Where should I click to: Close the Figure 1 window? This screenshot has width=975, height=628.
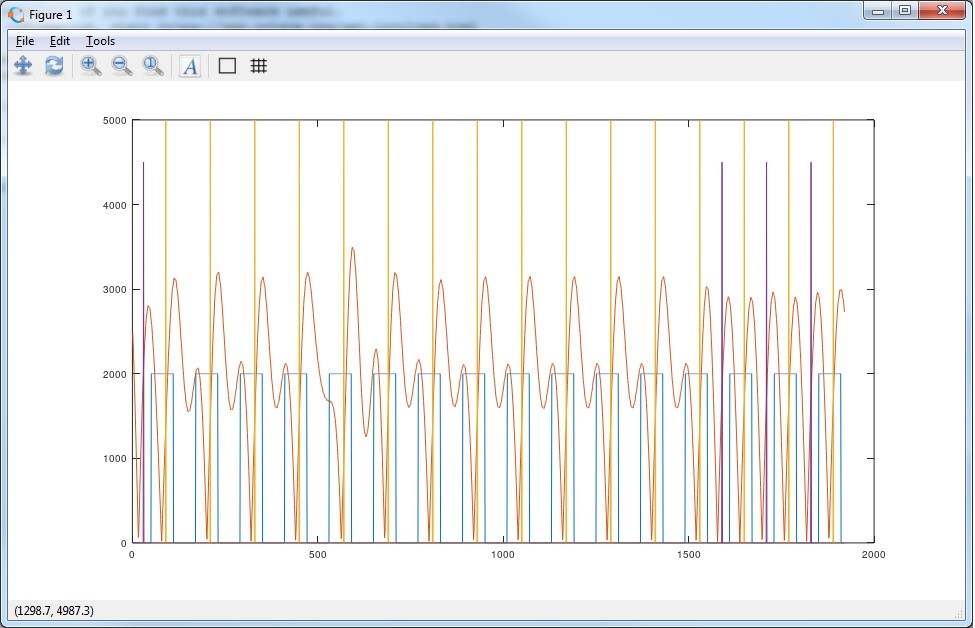pos(940,11)
